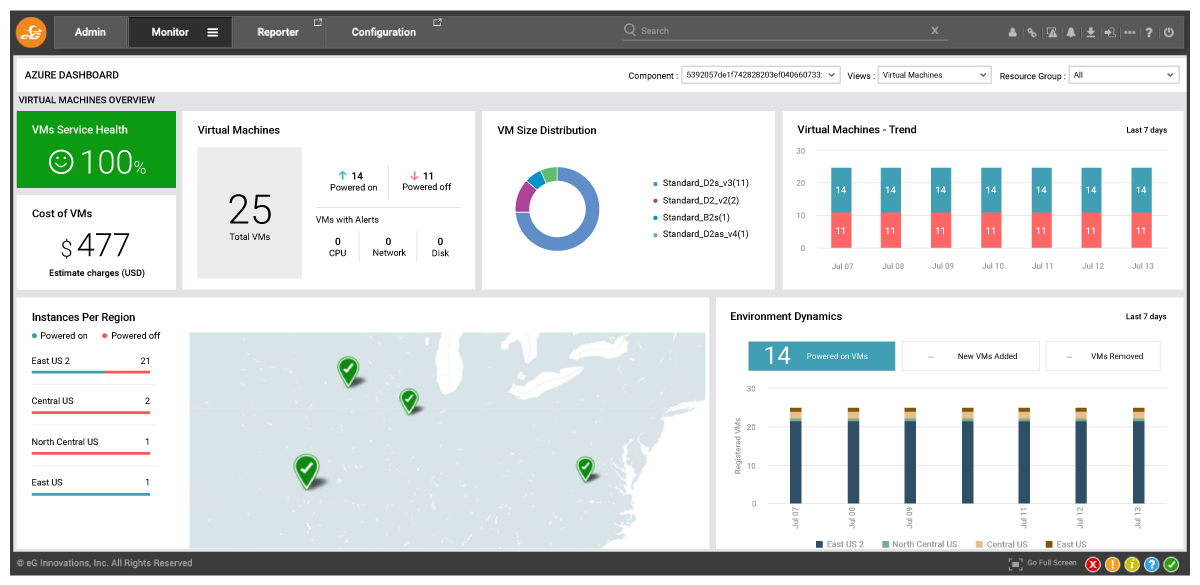Click the red critical X status icon
The width and height of the screenshot is (1200, 585).
tap(1093, 564)
